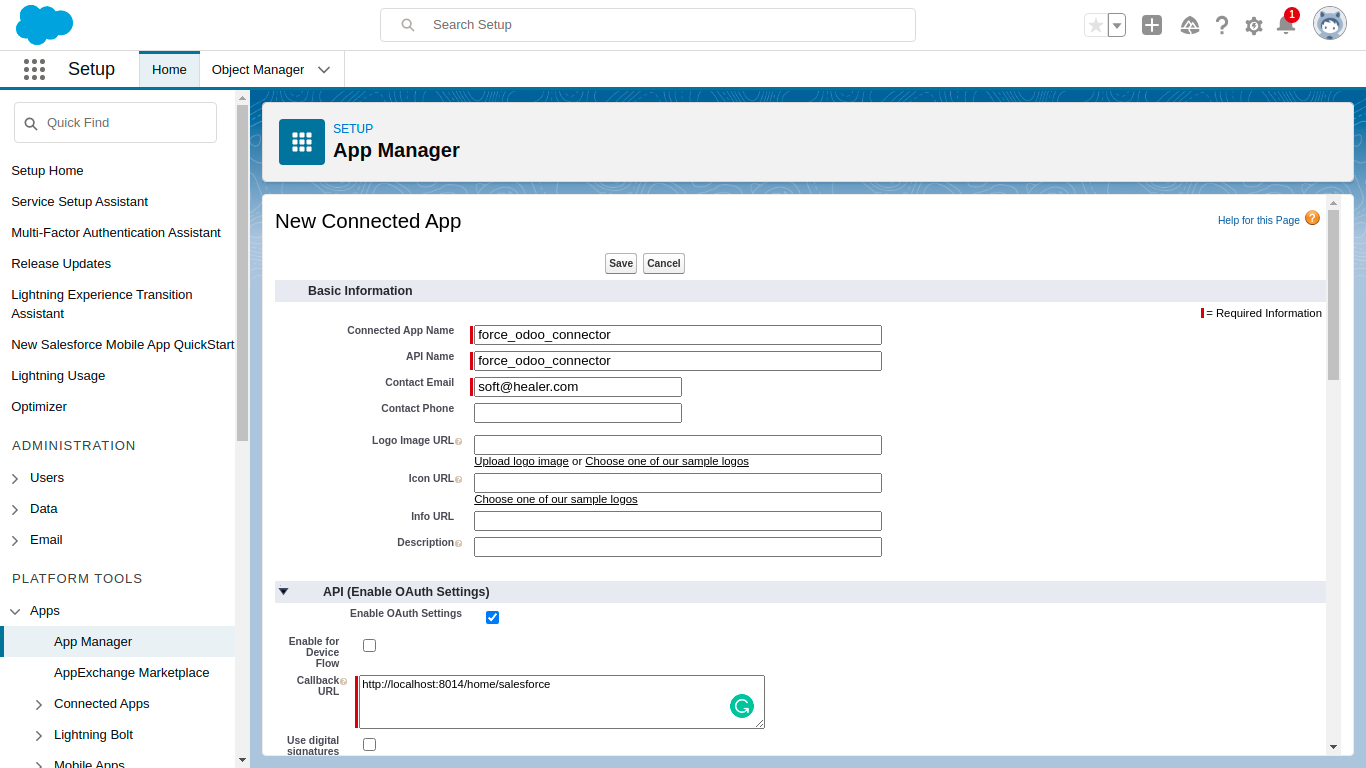Click the Quick Find field
1366x768 pixels.
(x=115, y=123)
